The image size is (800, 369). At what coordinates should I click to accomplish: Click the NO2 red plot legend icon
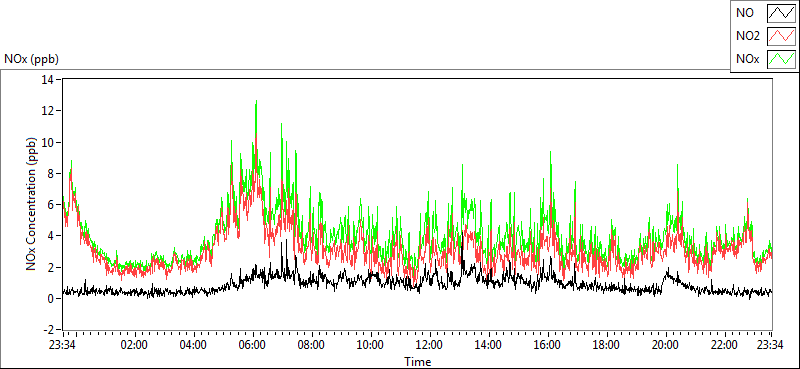click(781, 36)
